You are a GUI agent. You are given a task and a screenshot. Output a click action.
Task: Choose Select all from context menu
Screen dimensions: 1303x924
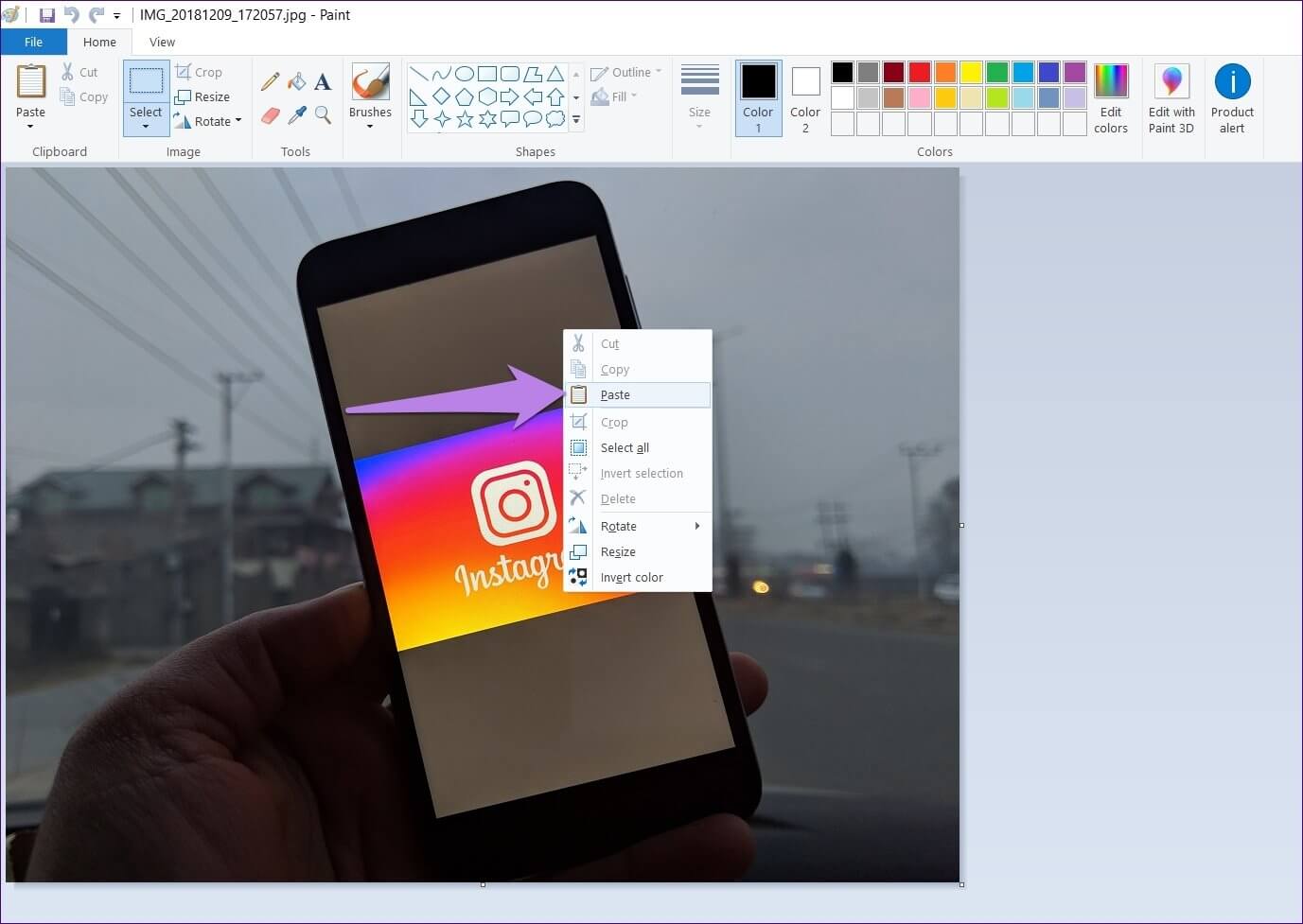tap(625, 448)
